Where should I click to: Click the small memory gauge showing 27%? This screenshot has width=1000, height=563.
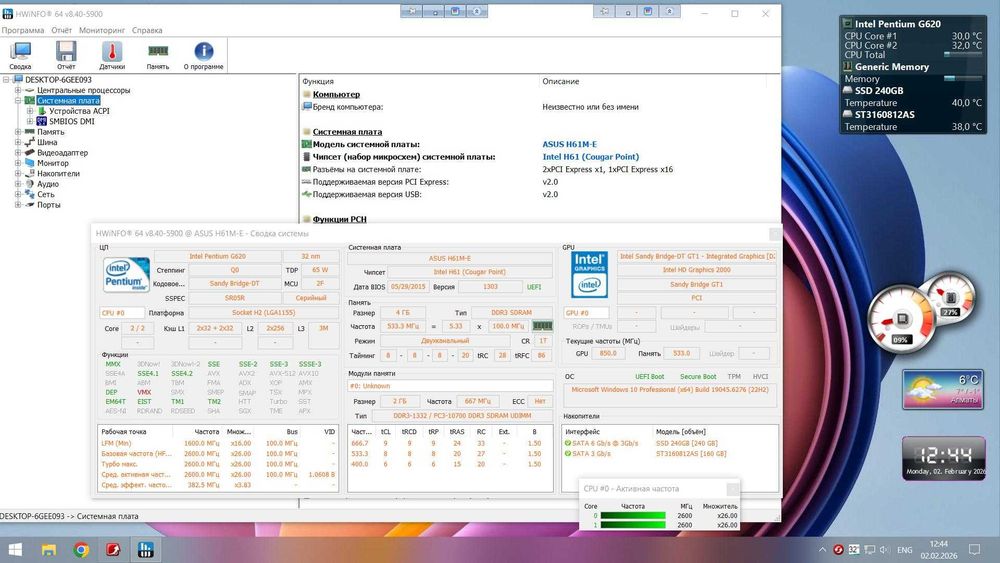(951, 297)
